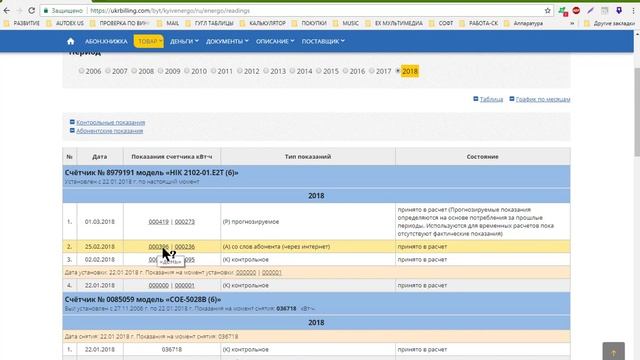This screenshot has width=640, height=360.
Task: Select the 2017 period radio button
Action: tap(371, 71)
